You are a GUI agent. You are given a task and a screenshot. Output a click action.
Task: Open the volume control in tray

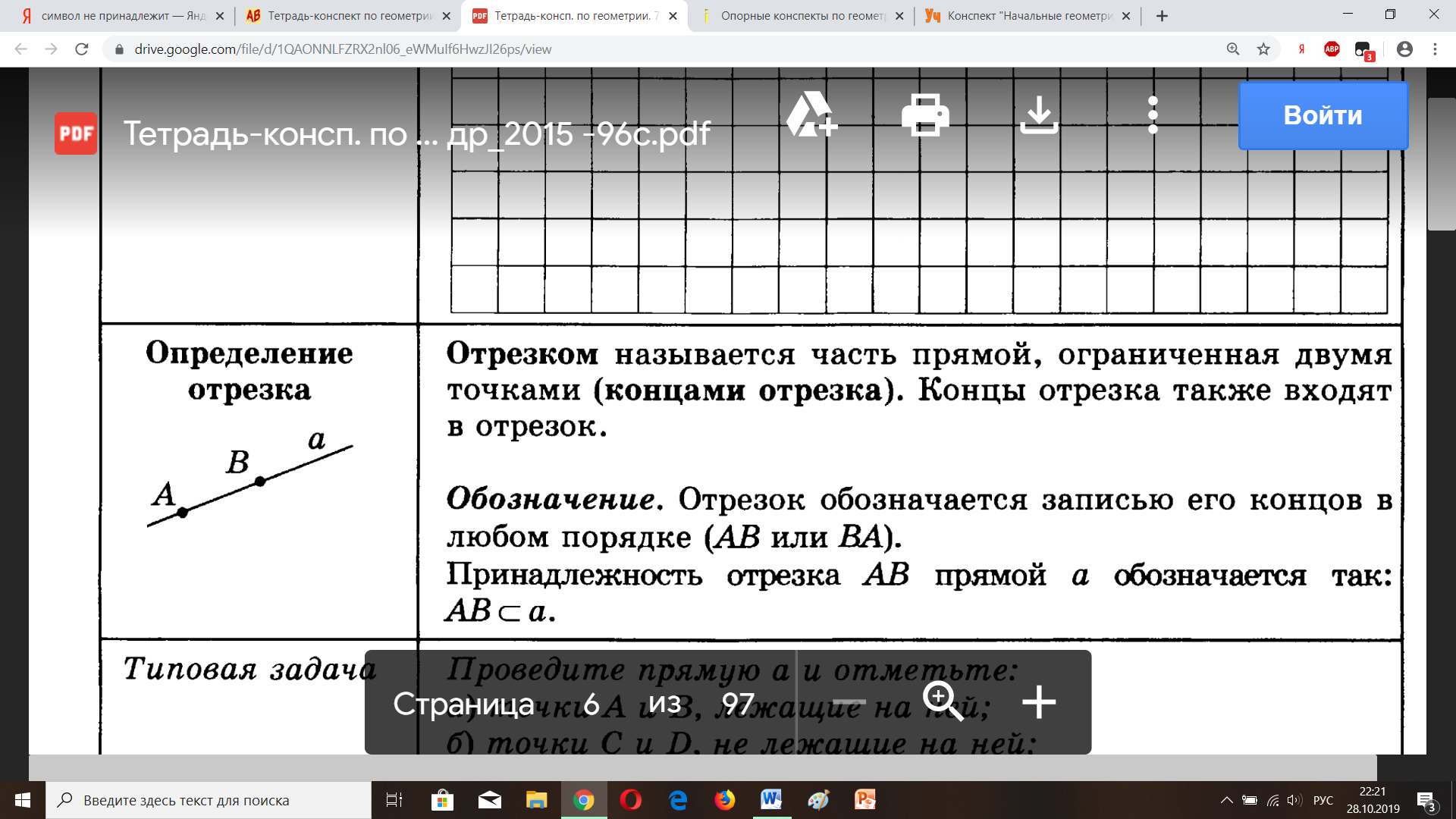[1294, 800]
